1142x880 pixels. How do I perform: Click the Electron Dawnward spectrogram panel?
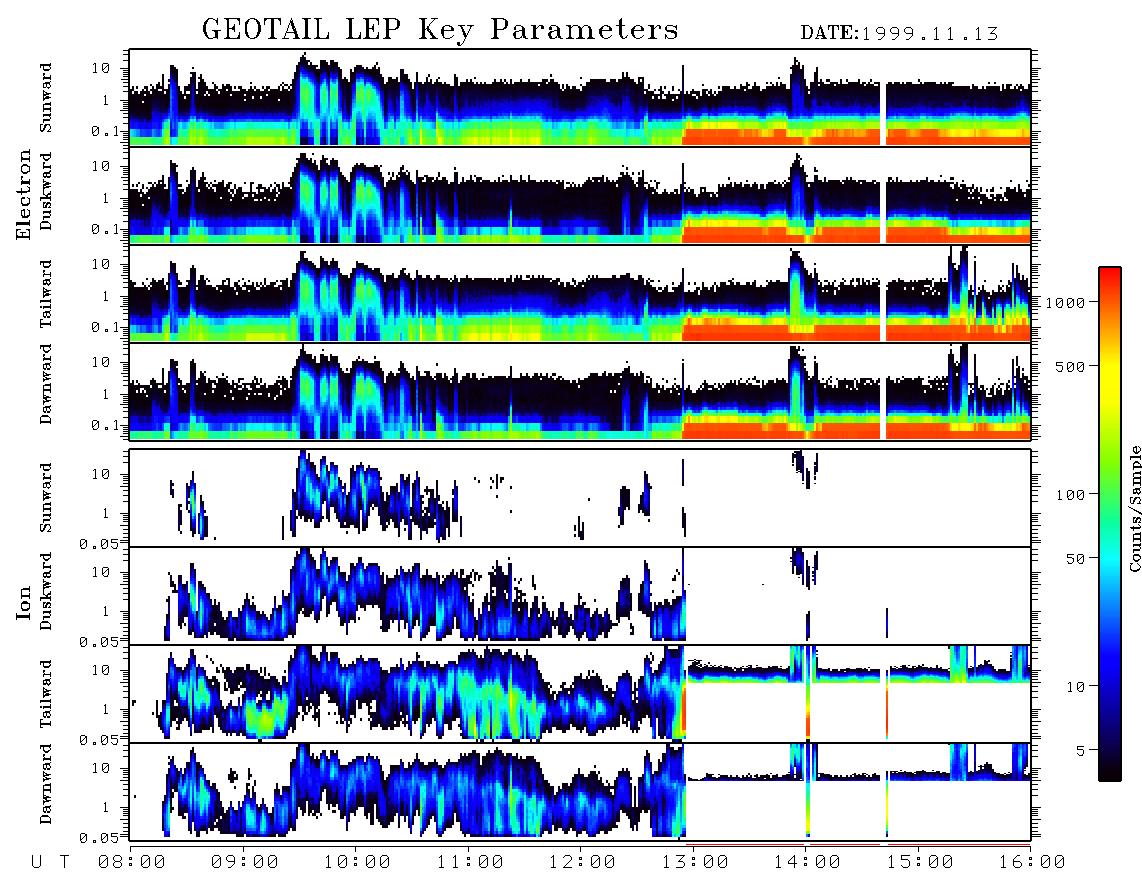point(580,392)
